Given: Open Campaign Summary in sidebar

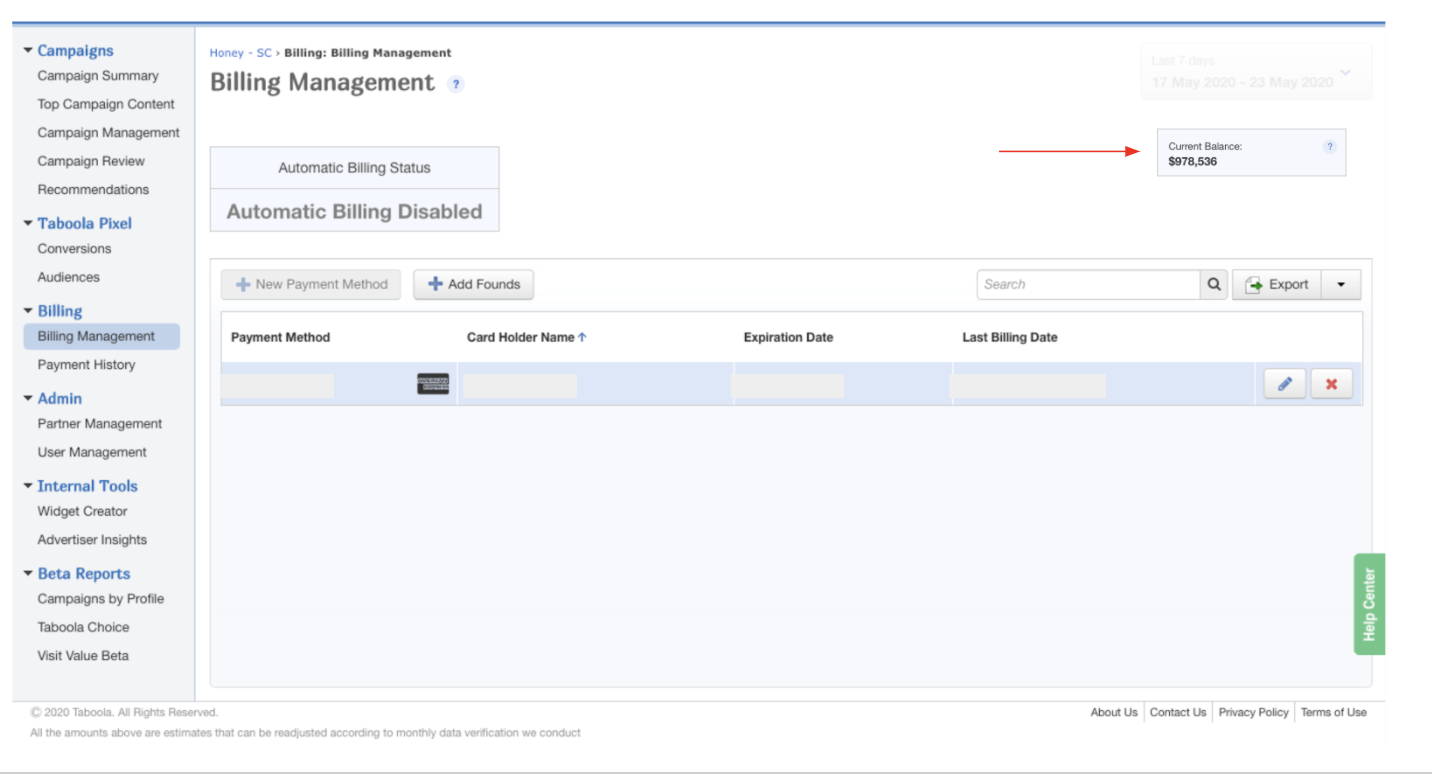Looking at the screenshot, I should [x=98, y=76].
